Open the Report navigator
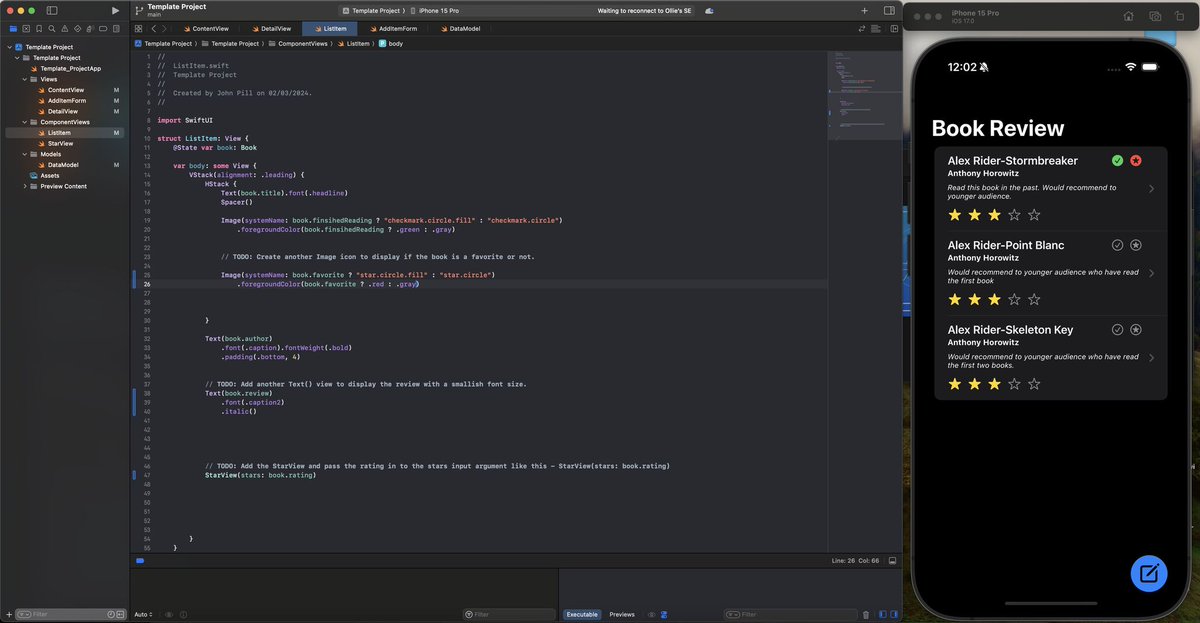This screenshot has height=623, width=1200. [117, 29]
